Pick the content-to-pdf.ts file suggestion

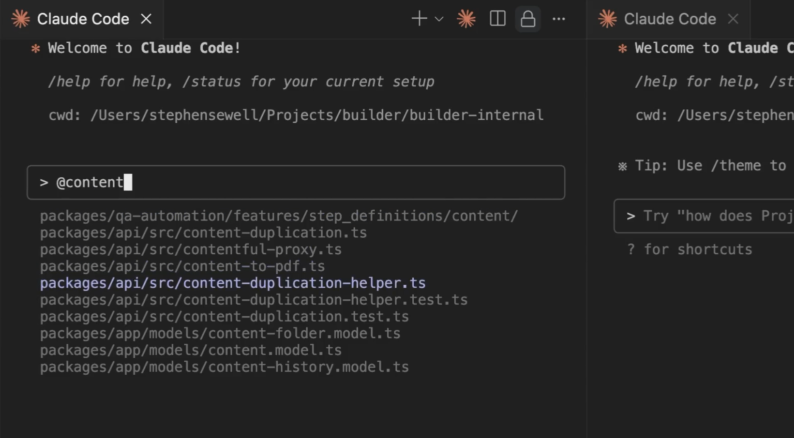pos(182,266)
